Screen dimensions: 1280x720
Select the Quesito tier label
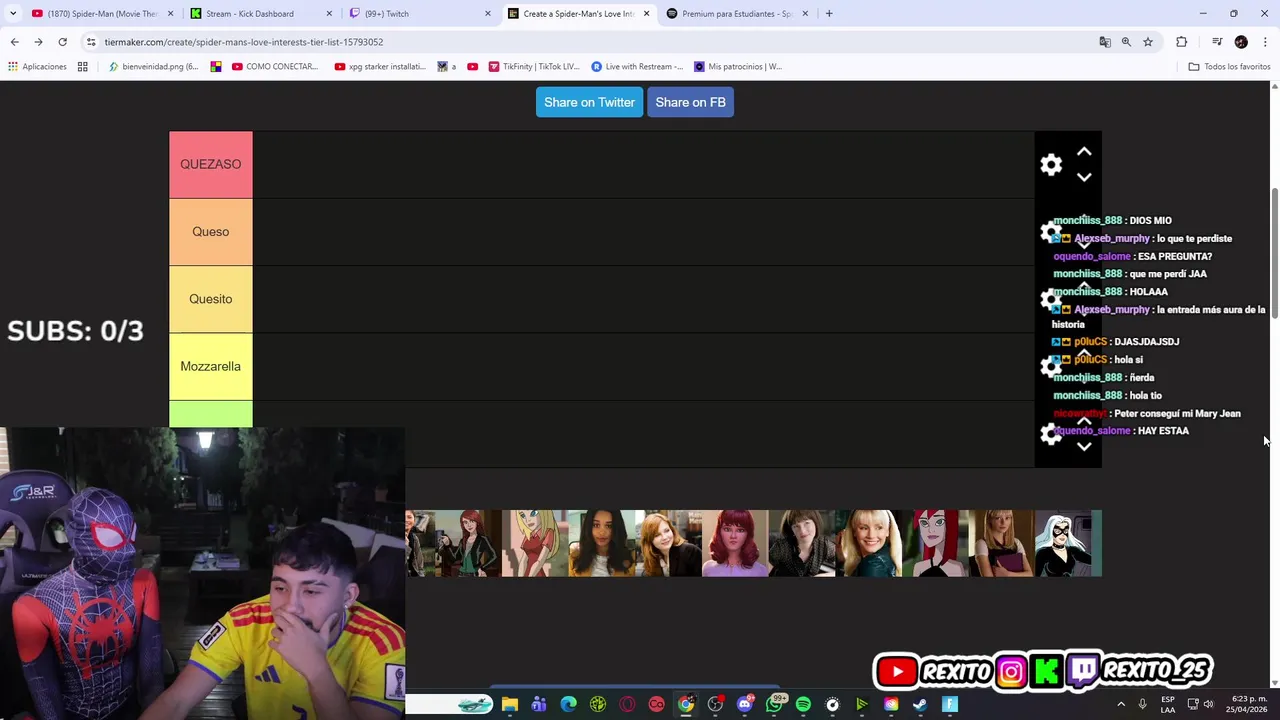tap(210, 299)
